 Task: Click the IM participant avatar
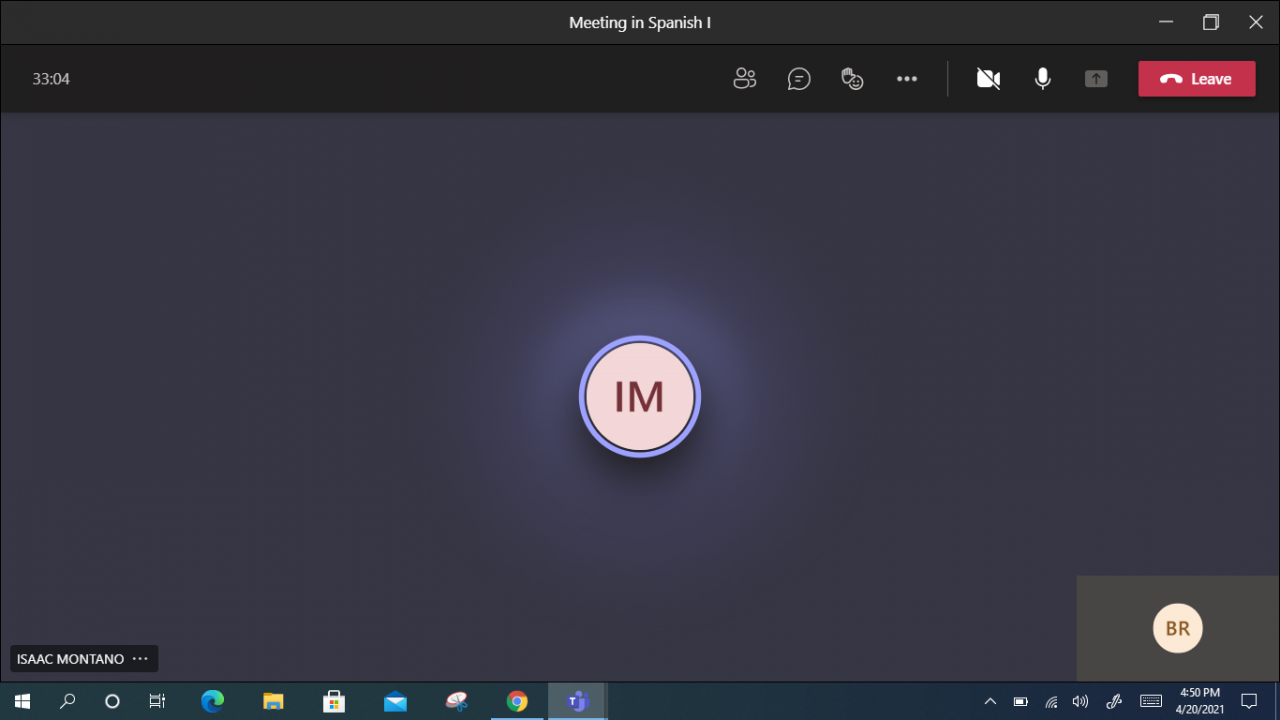tap(639, 397)
